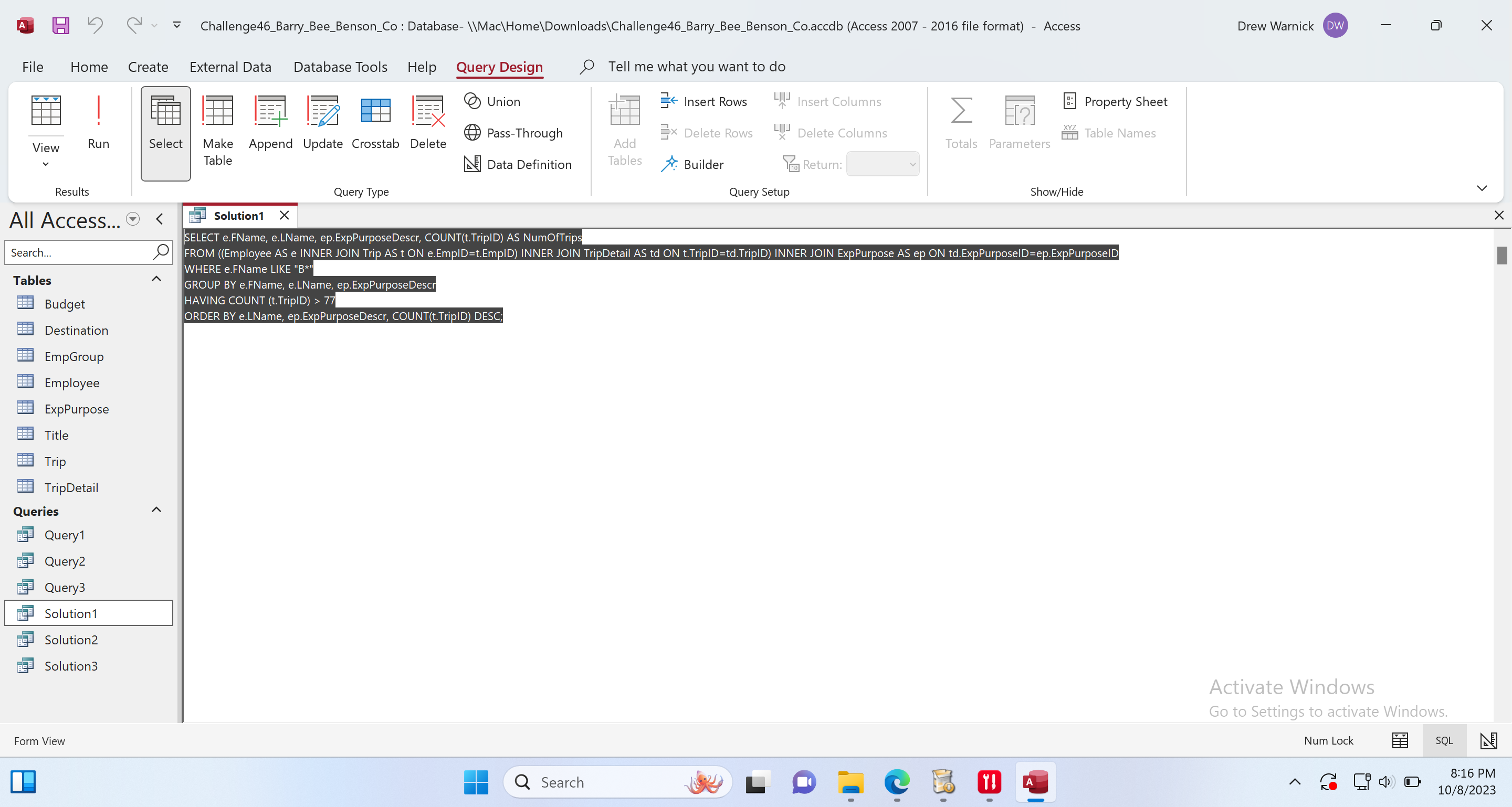Toggle the Property Sheet pane

1115,101
